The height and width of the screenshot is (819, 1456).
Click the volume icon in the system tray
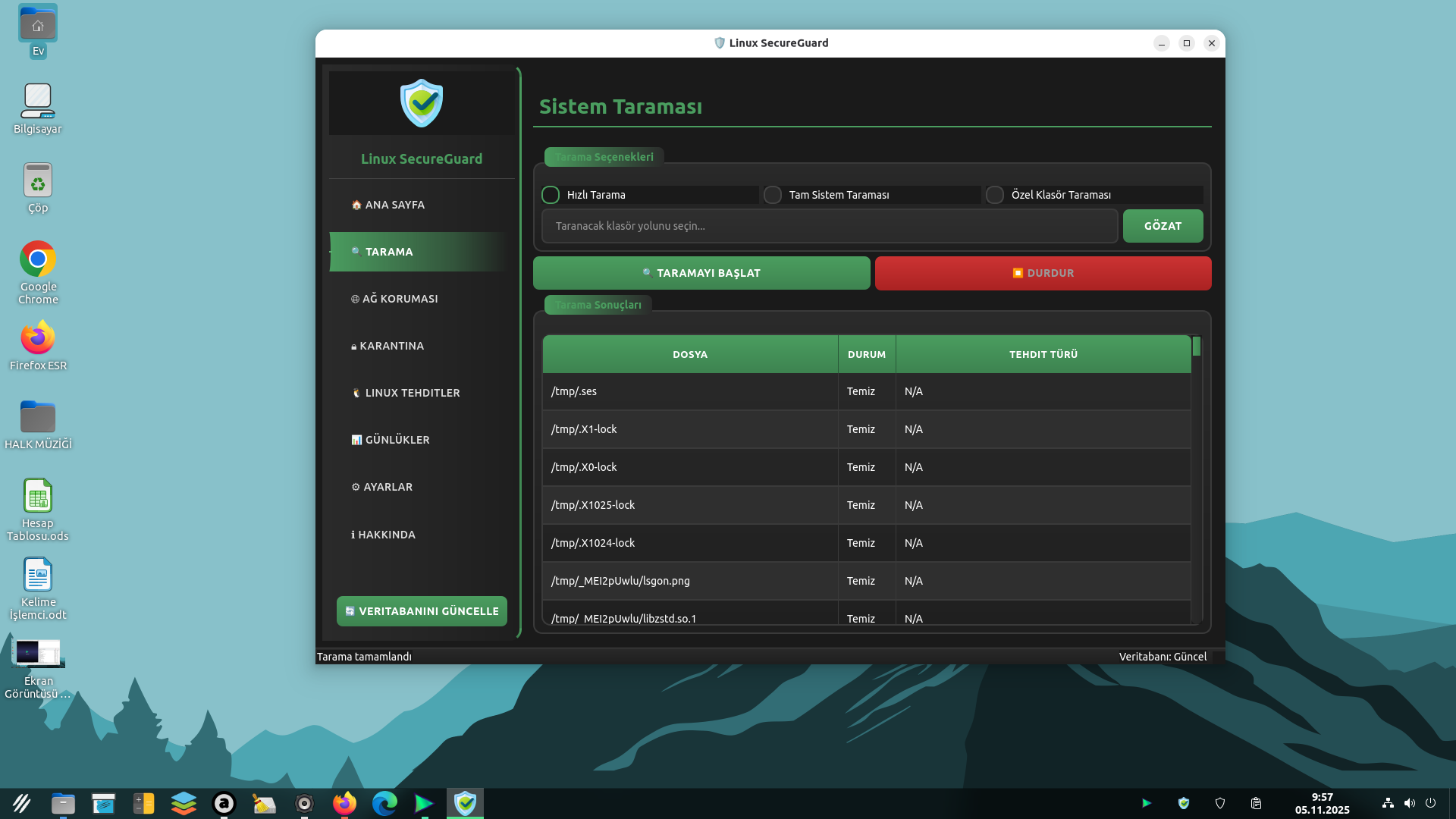(x=1409, y=803)
